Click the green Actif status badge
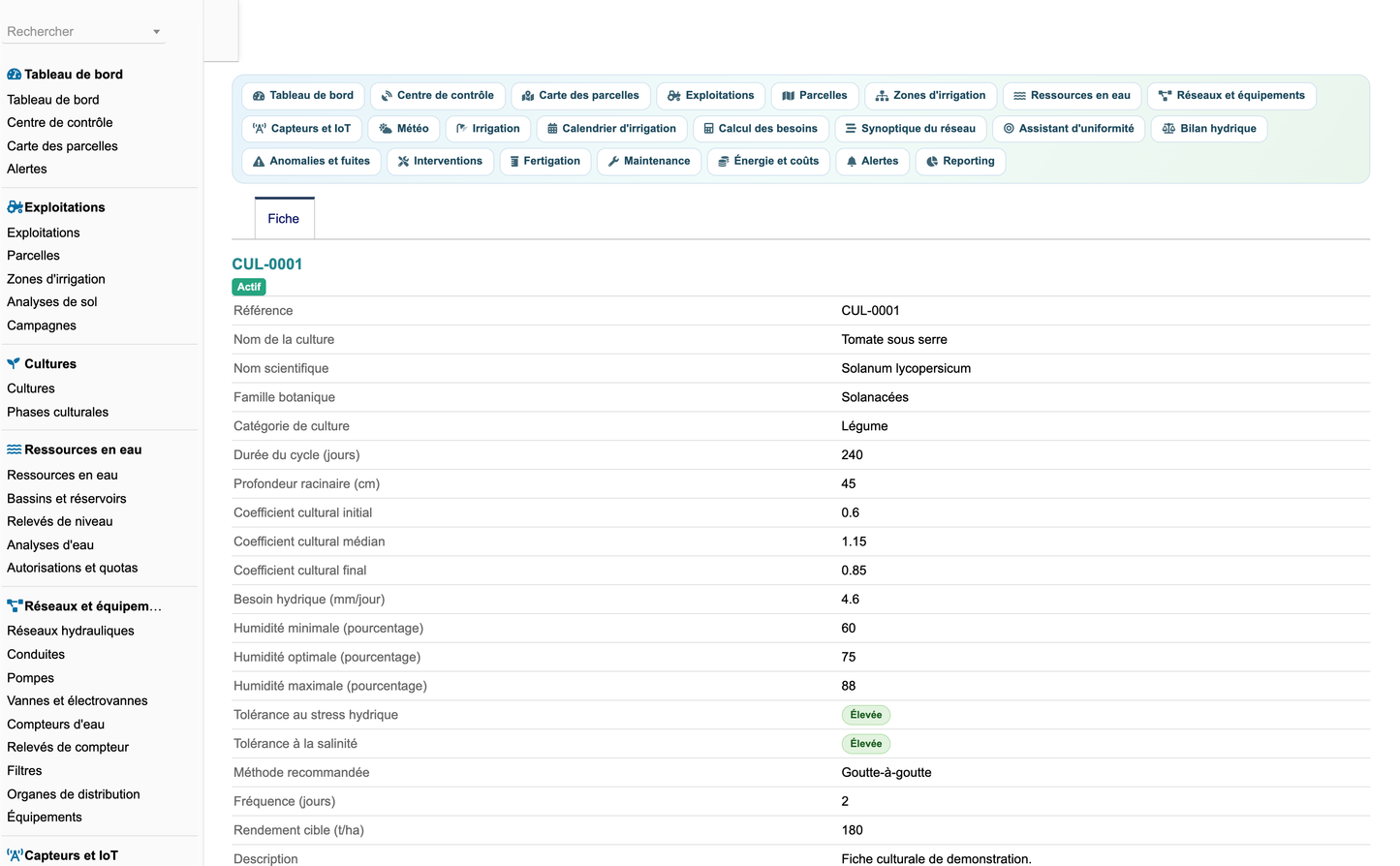1400x866 pixels. pyautogui.click(x=249, y=287)
